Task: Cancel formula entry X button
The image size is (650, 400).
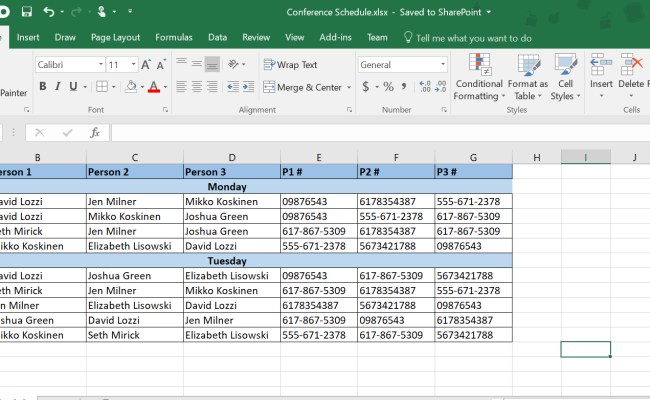Action: [x=39, y=132]
